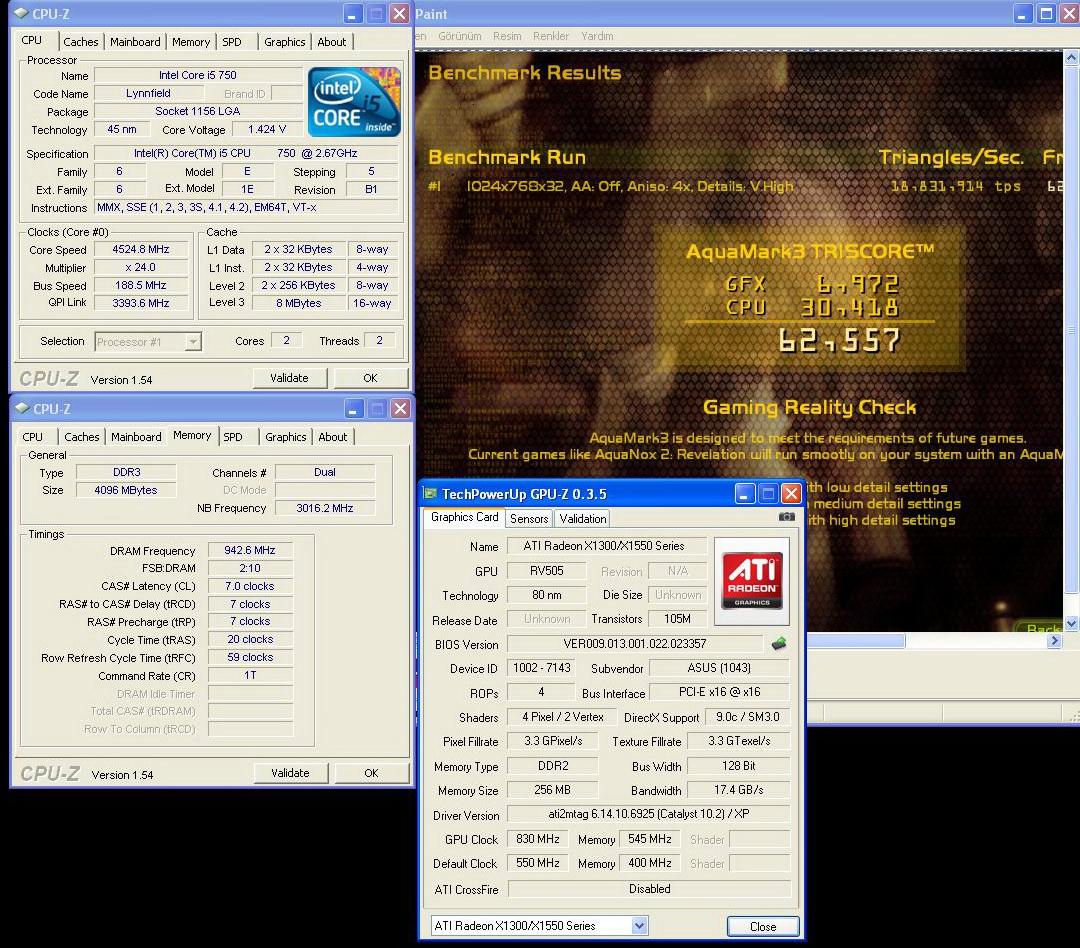1080x948 pixels.
Task: Open Mainboard tab in bottom CPU-Z window
Action: tap(136, 437)
